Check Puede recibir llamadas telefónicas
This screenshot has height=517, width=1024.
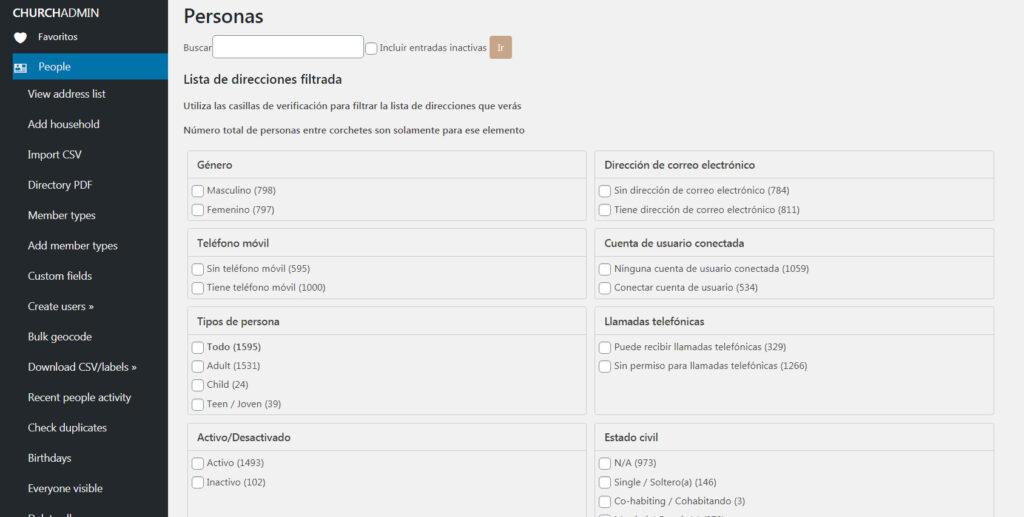point(605,347)
